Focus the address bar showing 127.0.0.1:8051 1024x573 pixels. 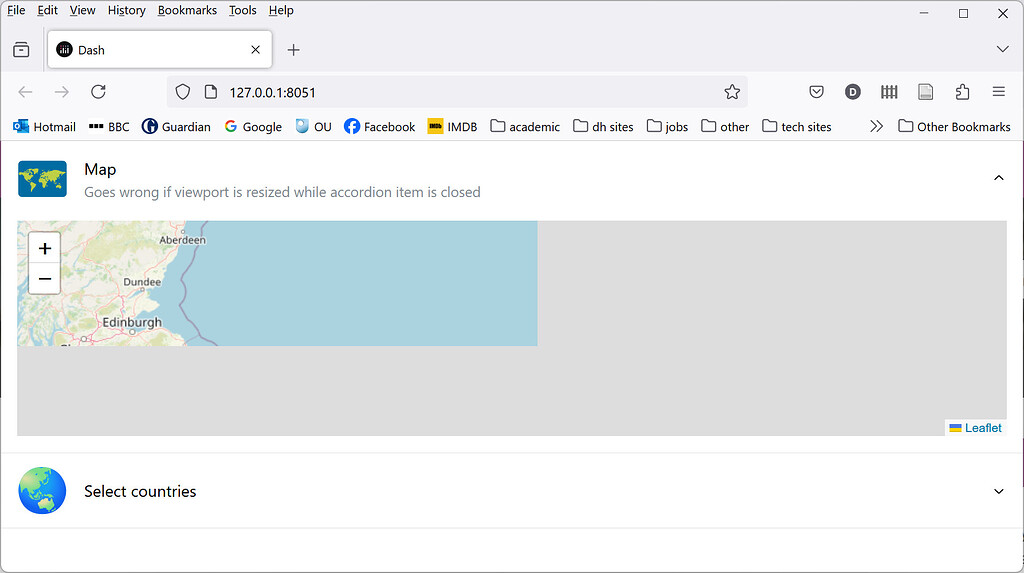457,92
